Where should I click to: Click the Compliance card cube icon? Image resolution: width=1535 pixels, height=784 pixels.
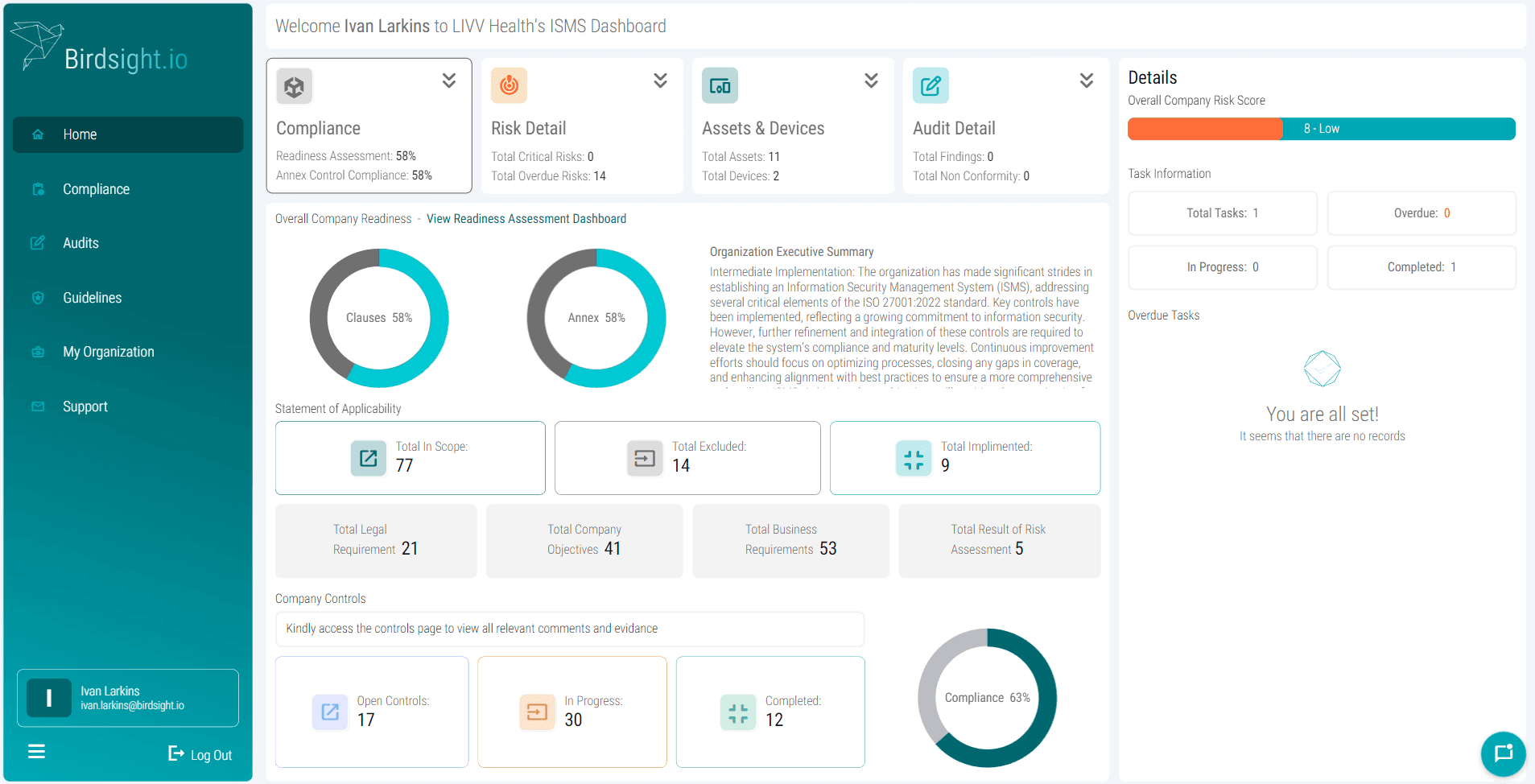pyautogui.click(x=295, y=86)
